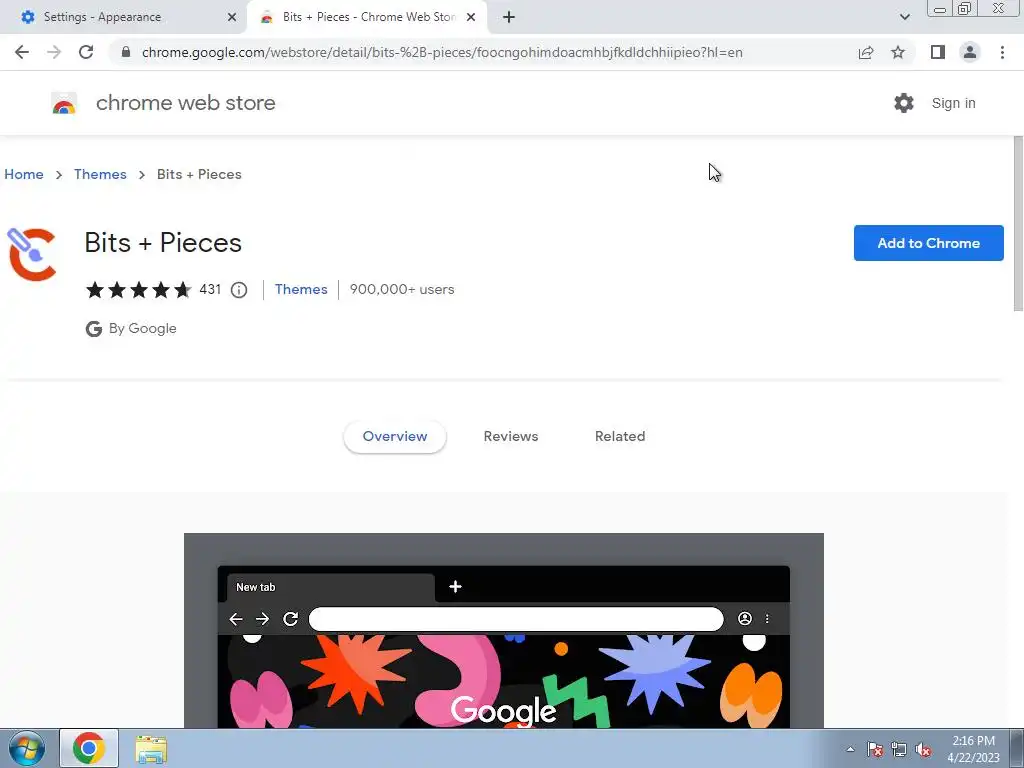Viewport: 1024px width, 768px height.
Task: Open web store settings gear
Action: [x=904, y=103]
